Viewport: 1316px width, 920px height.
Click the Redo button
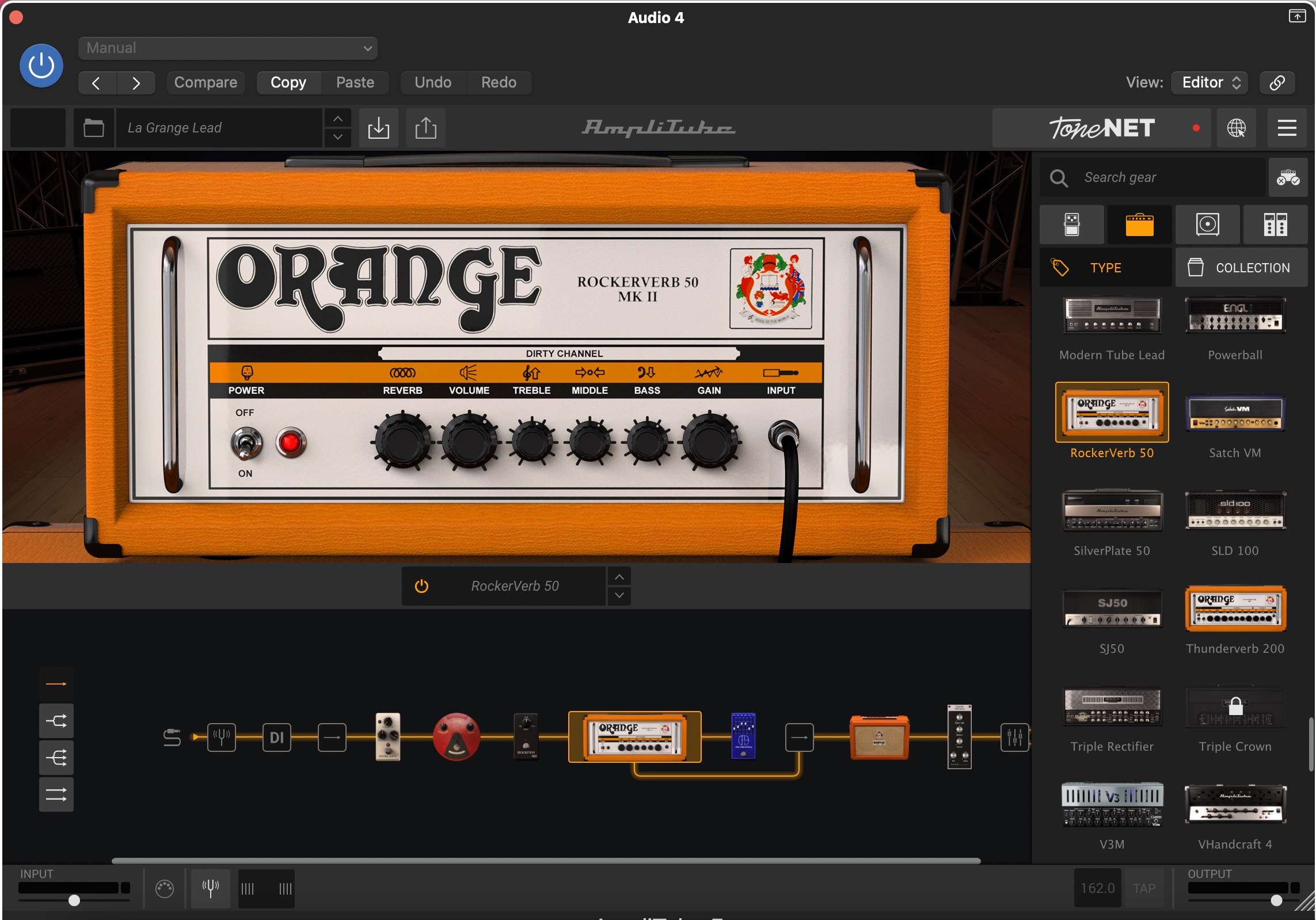499,82
